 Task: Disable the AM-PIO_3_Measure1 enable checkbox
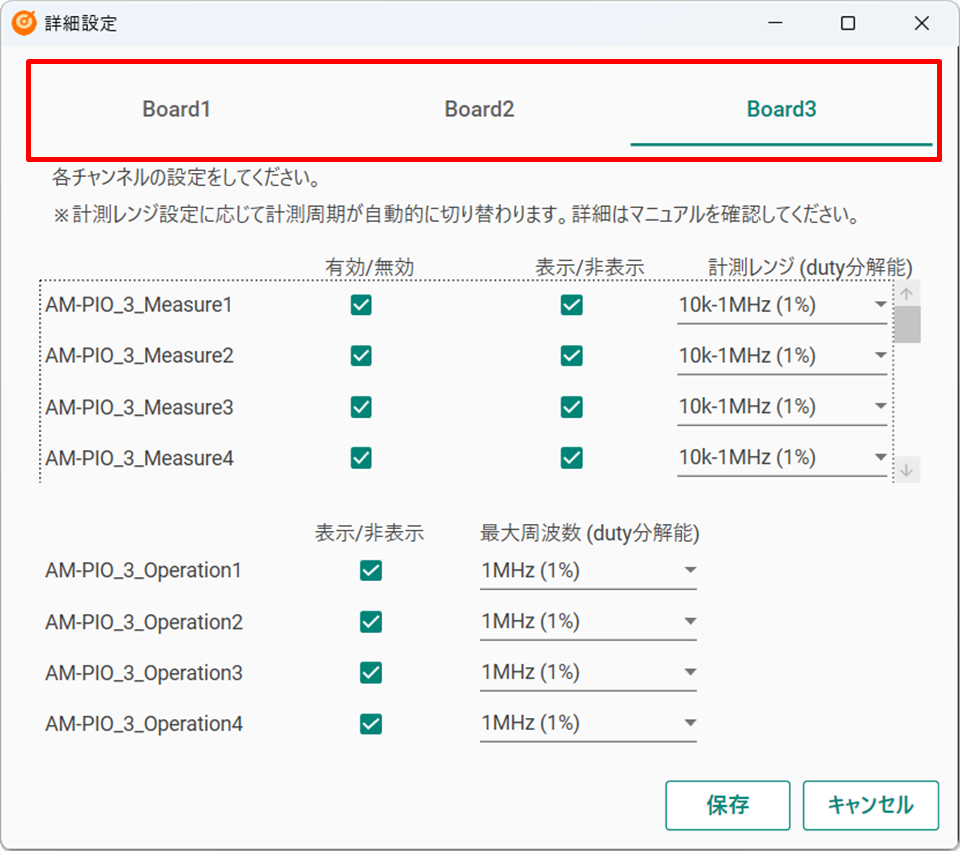click(x=361, y=305)
